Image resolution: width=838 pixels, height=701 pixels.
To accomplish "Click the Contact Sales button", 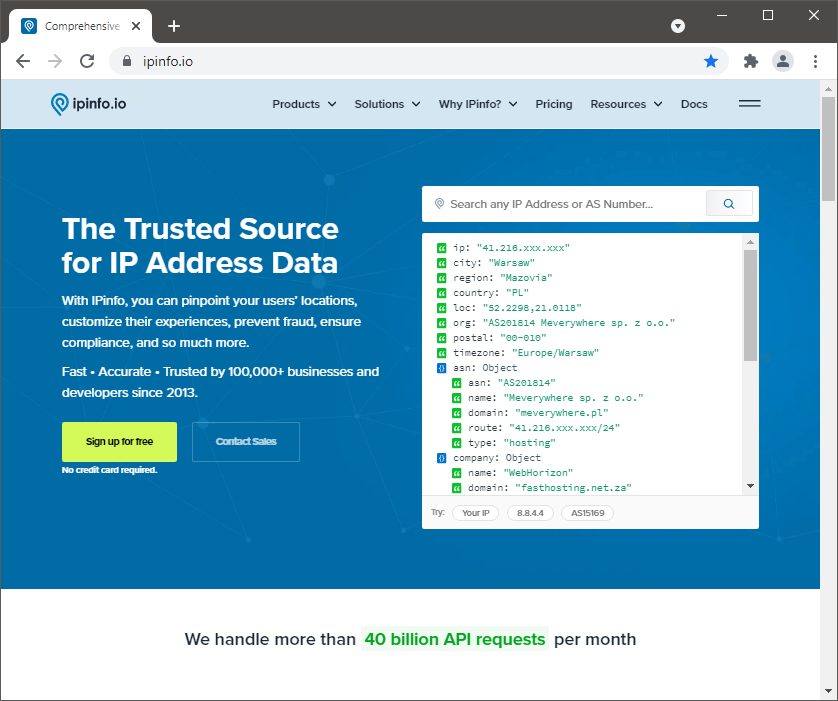I will click(x=246, y=441).
